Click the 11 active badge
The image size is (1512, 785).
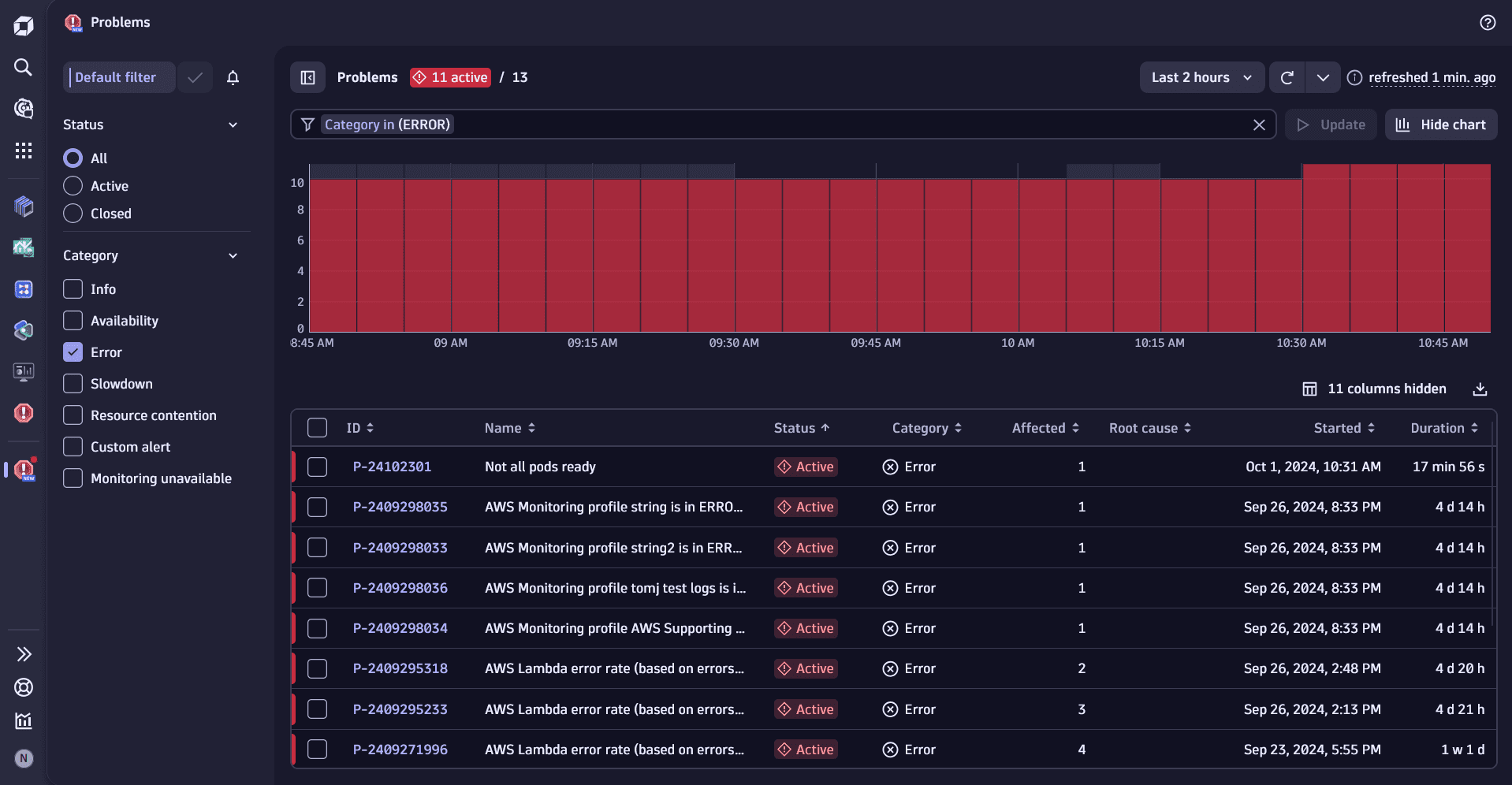[x=450, y=77]
